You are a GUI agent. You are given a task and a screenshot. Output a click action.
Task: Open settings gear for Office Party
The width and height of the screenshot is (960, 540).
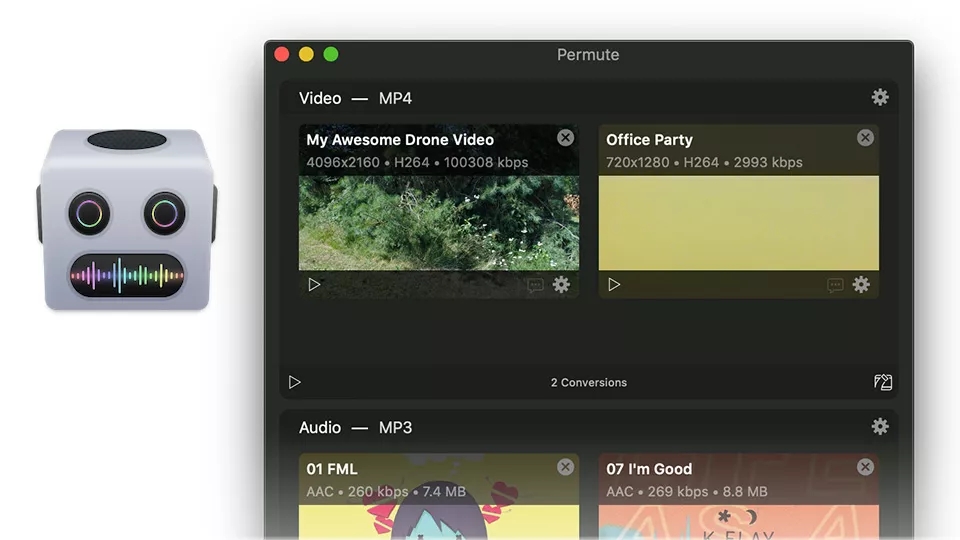pyautogui.click(x=861, y=285)
